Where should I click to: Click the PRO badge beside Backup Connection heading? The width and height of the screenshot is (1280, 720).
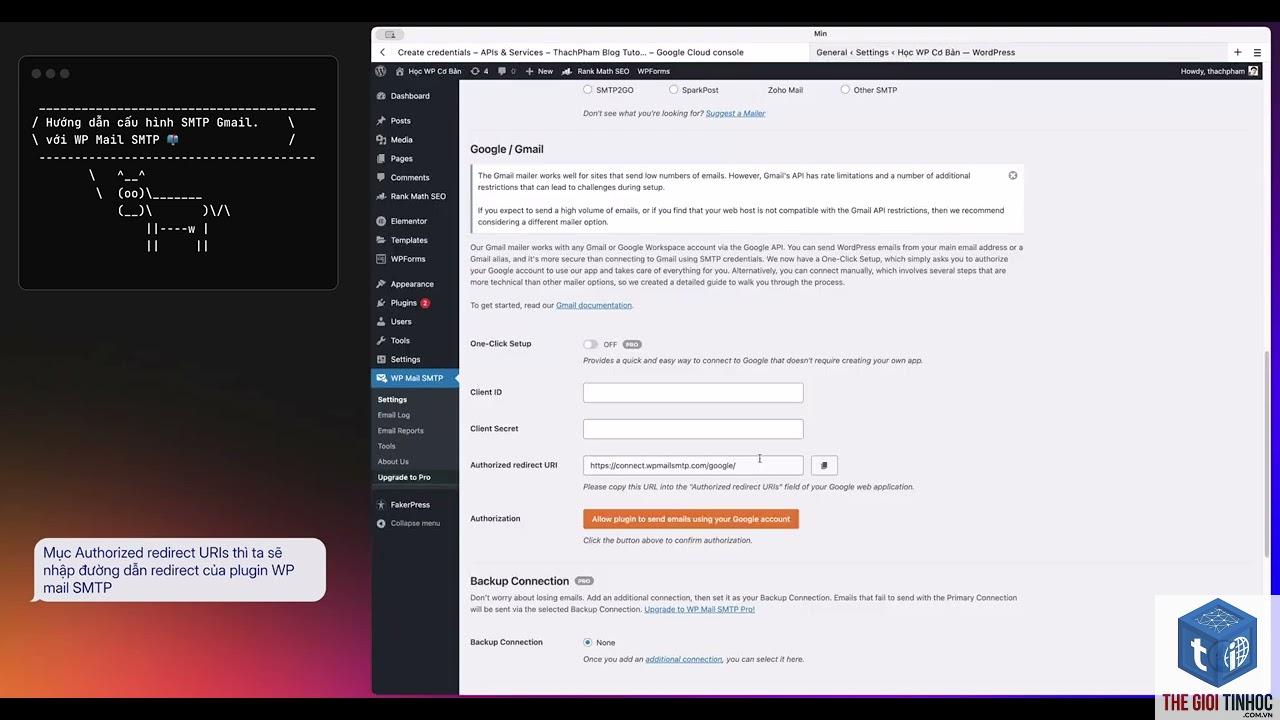point(584,581)
